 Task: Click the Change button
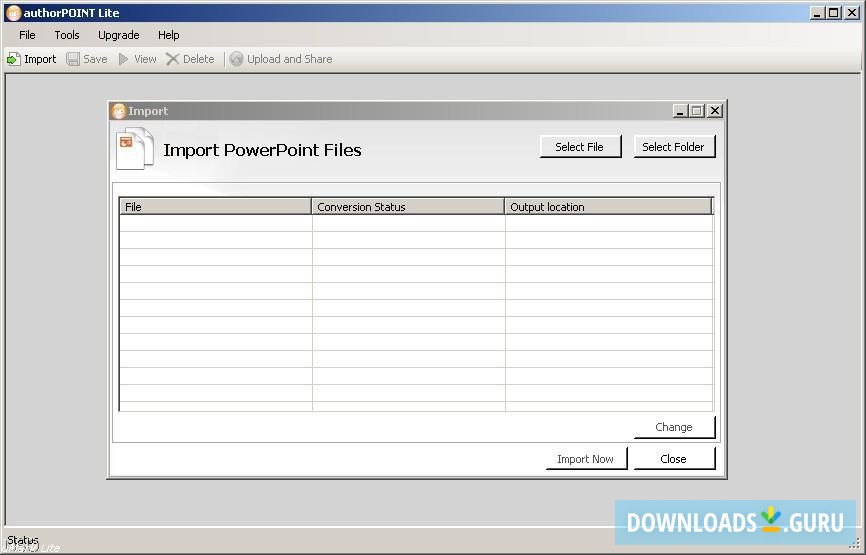coord(674,427)
